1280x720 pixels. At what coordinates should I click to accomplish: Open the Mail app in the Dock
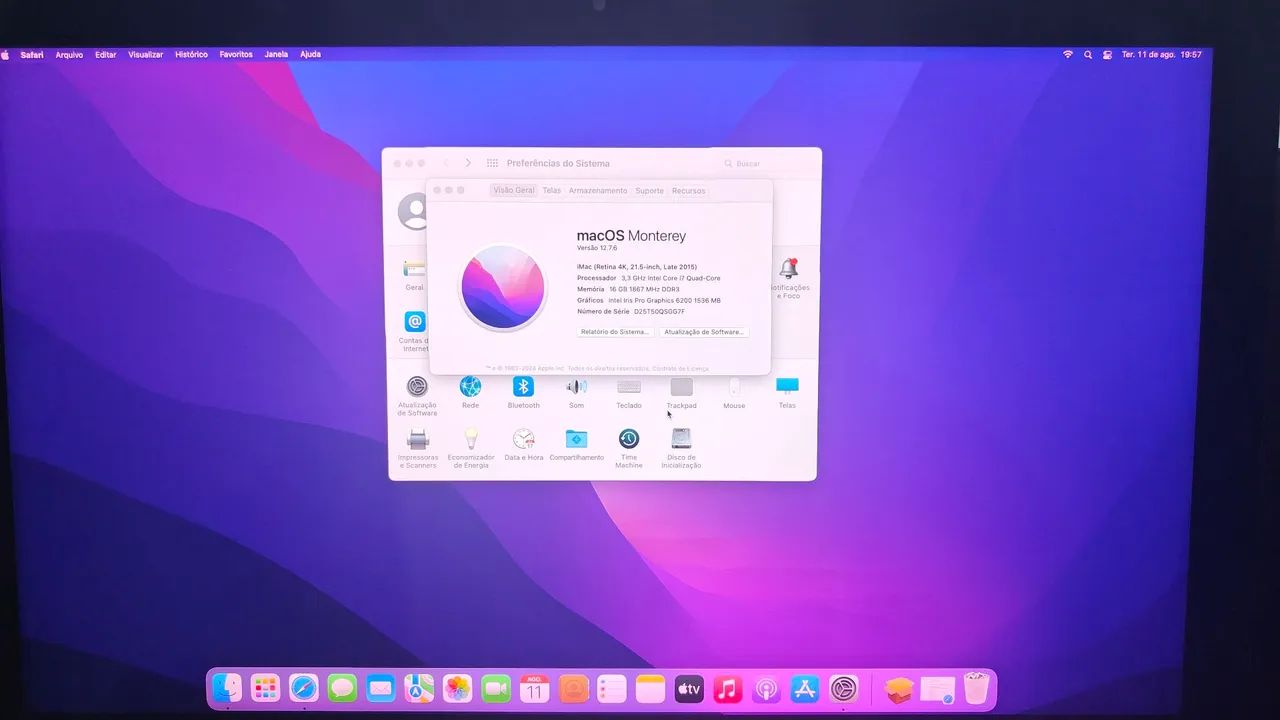point(381,688)
